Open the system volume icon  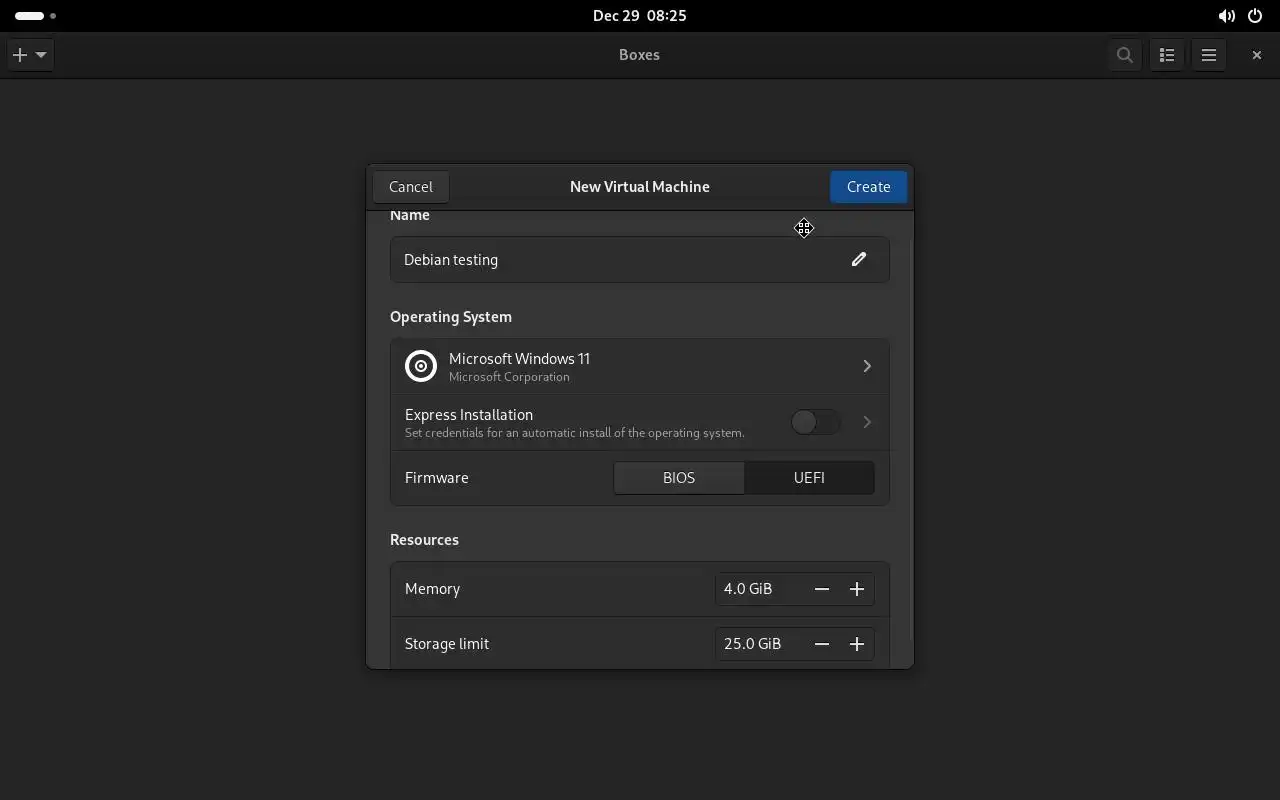[1226, 16]
